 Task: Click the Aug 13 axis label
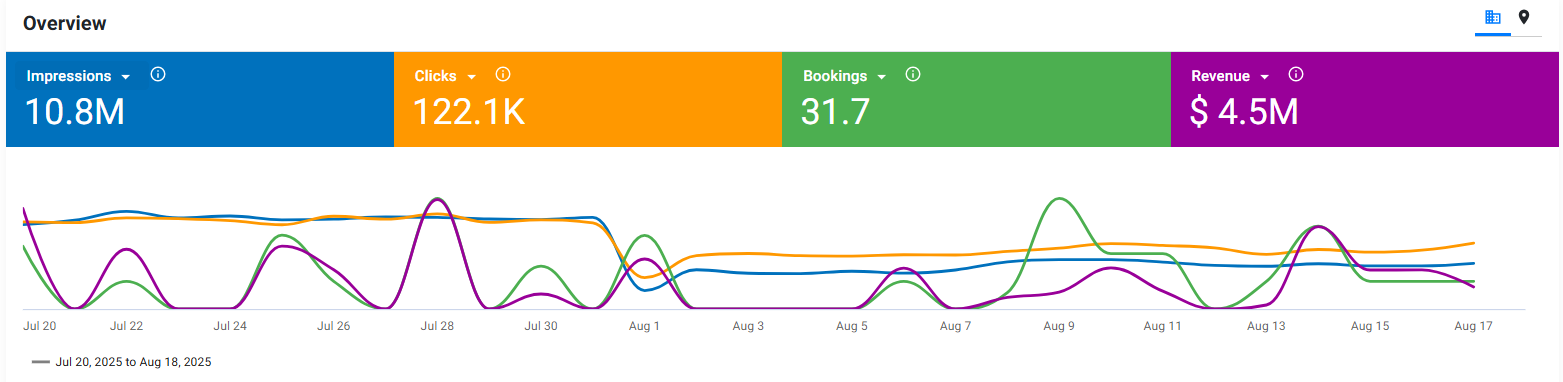1266,326
